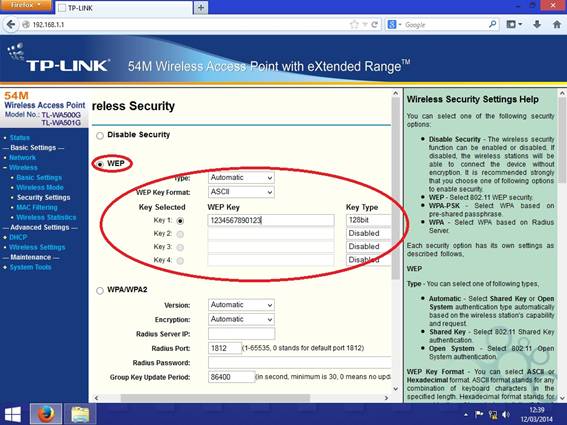Select the Key 2 radio button

point(180,234)
